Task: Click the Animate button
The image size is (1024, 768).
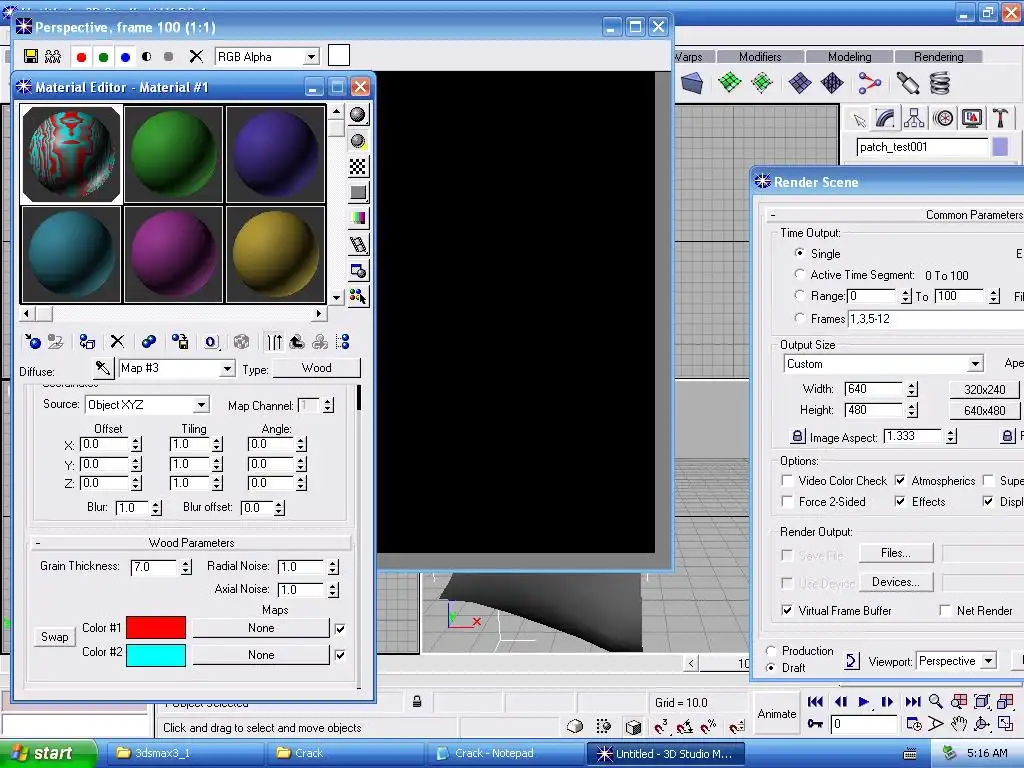Action: click(776, 714)
